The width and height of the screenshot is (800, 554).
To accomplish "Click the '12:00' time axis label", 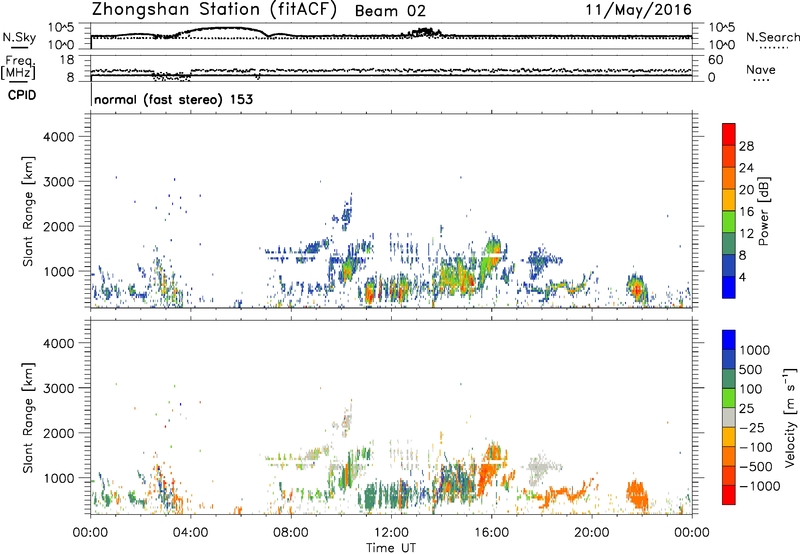I will (391, 533).
